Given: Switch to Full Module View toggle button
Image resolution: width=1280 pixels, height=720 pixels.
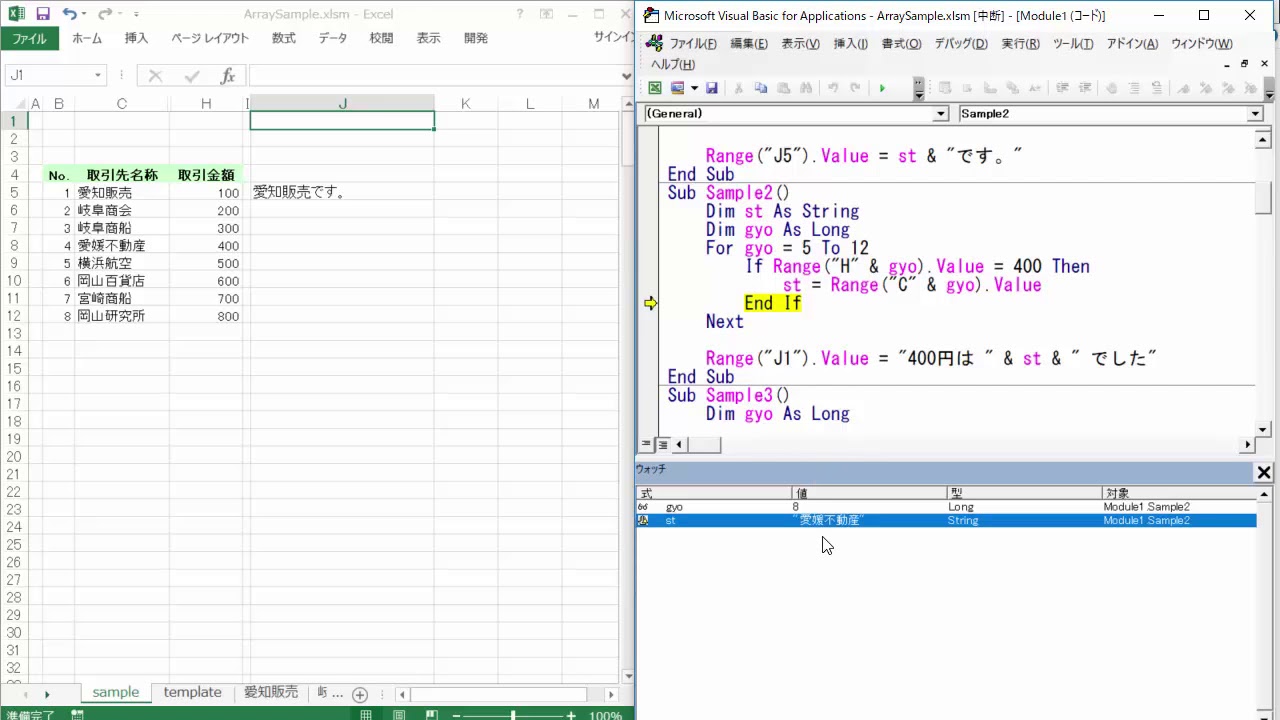Looking at the screenshot, I should pyautogui.click(x=662, y=444).
